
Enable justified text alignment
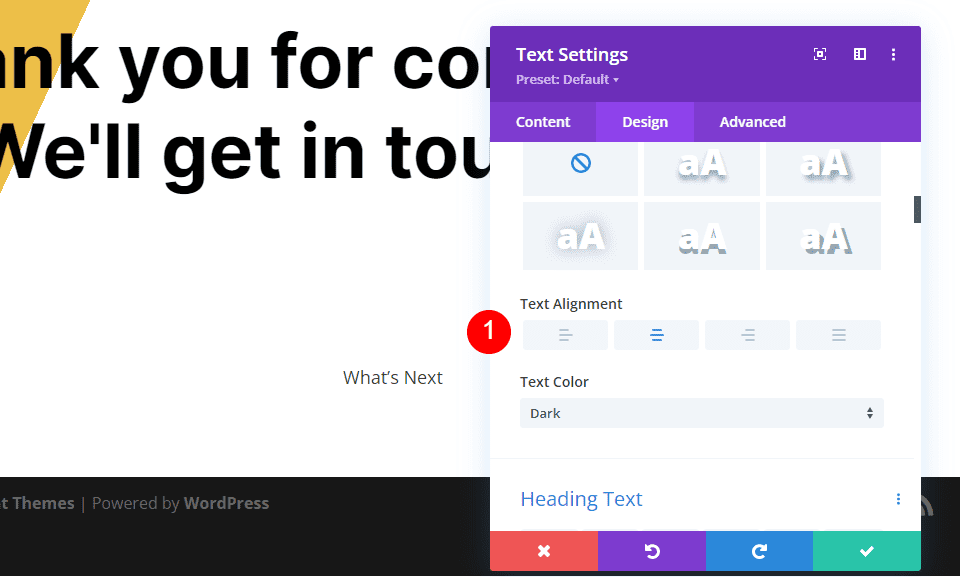click(x=838, y=334)
